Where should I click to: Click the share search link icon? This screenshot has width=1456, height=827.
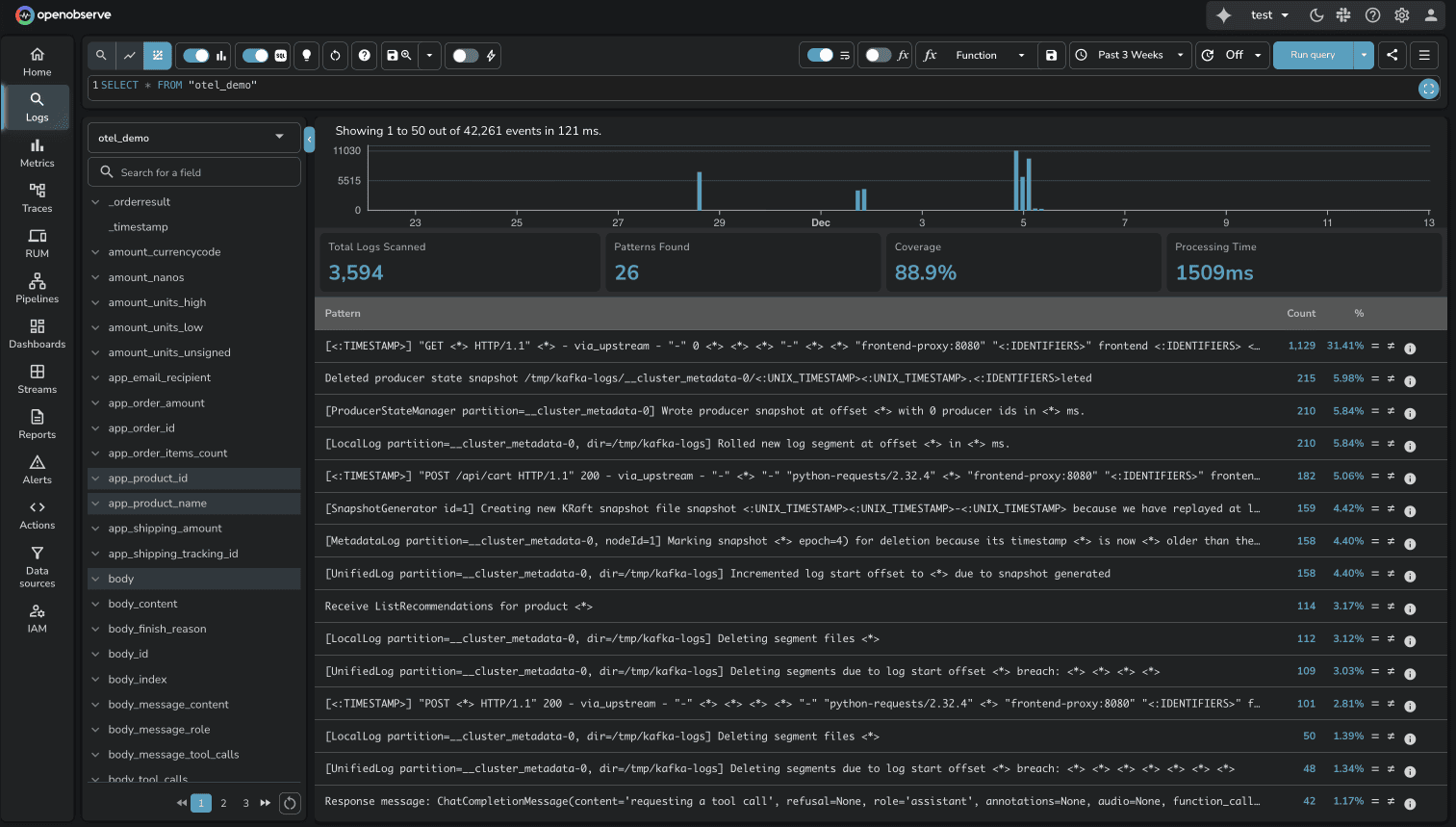[1392, 55]
